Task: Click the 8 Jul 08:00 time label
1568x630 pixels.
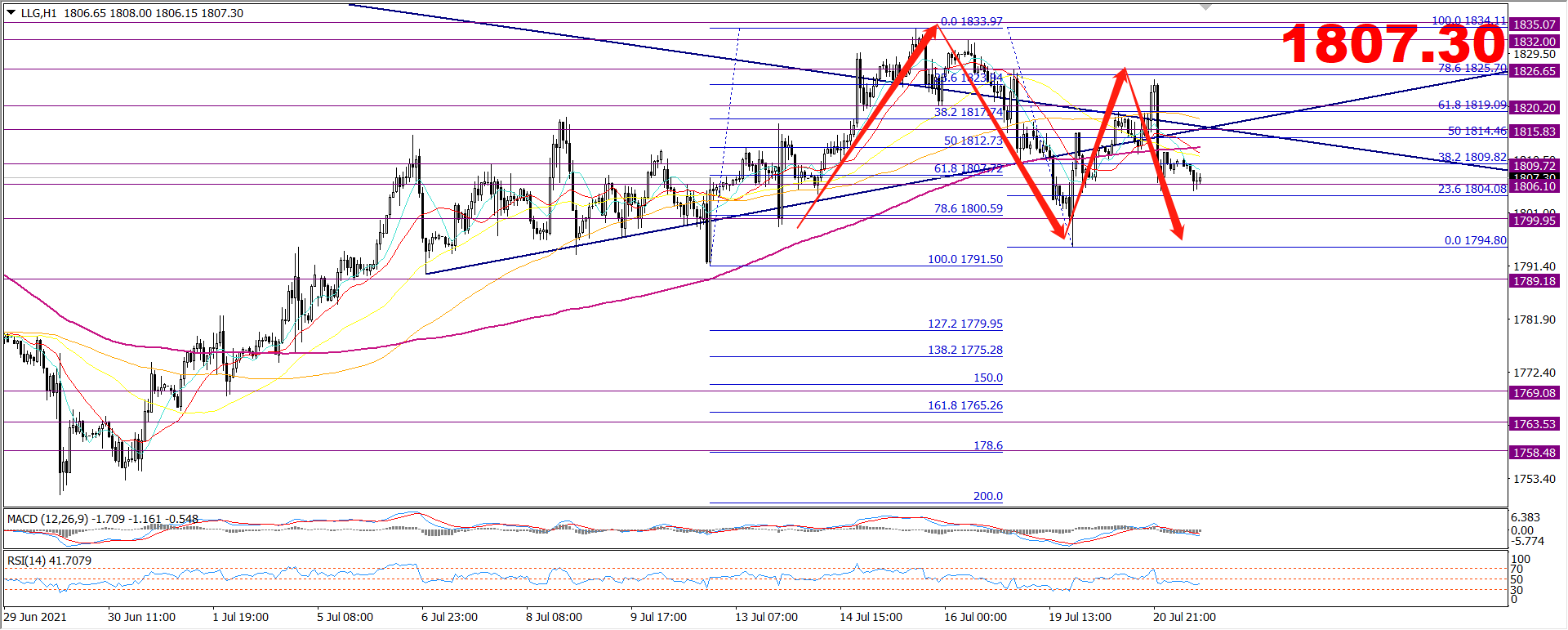Action: 555,617
